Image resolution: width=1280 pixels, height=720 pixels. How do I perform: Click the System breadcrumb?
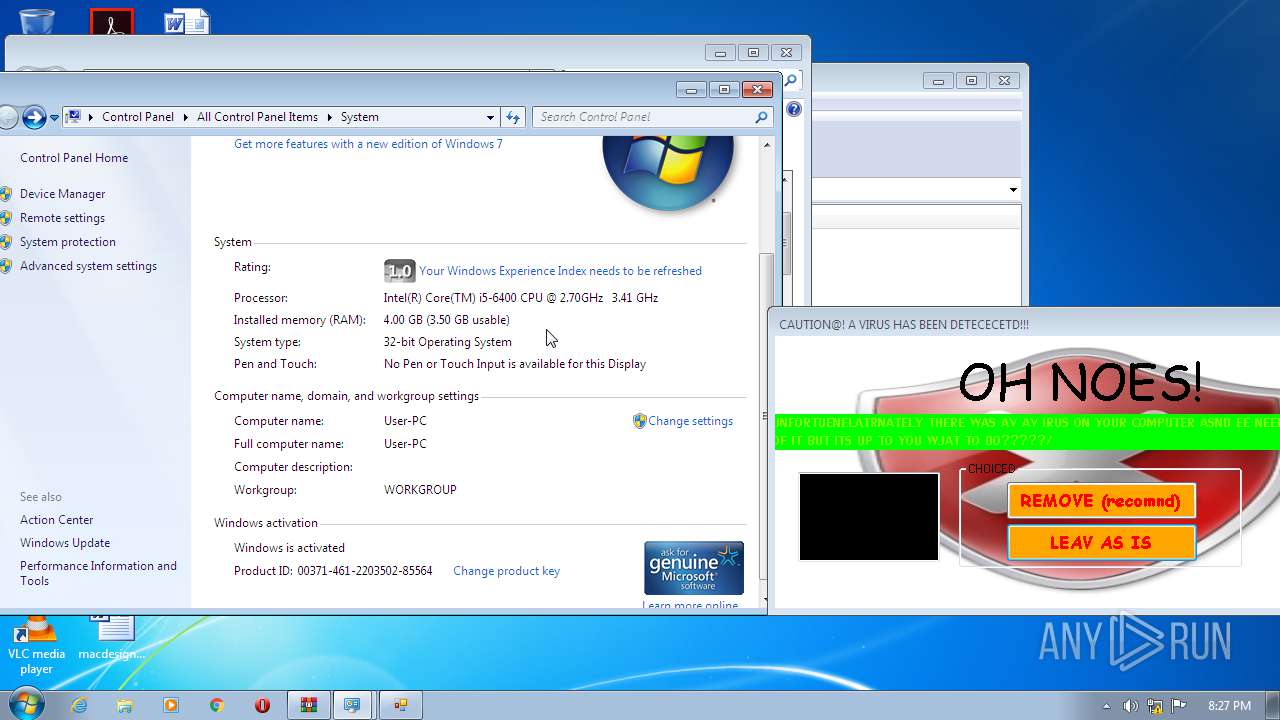pos(359,117)
